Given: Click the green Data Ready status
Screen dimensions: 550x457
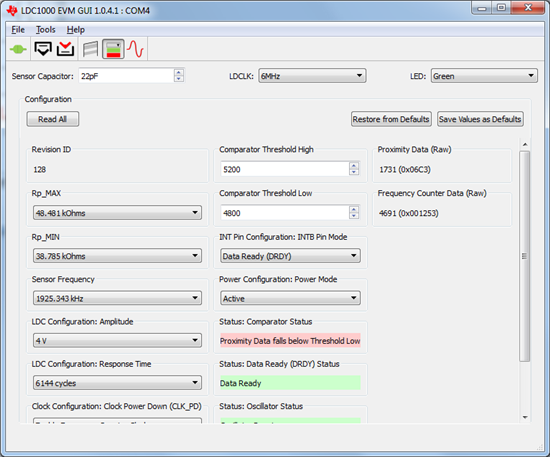Looking at the screenshot, I should (290, 383).
